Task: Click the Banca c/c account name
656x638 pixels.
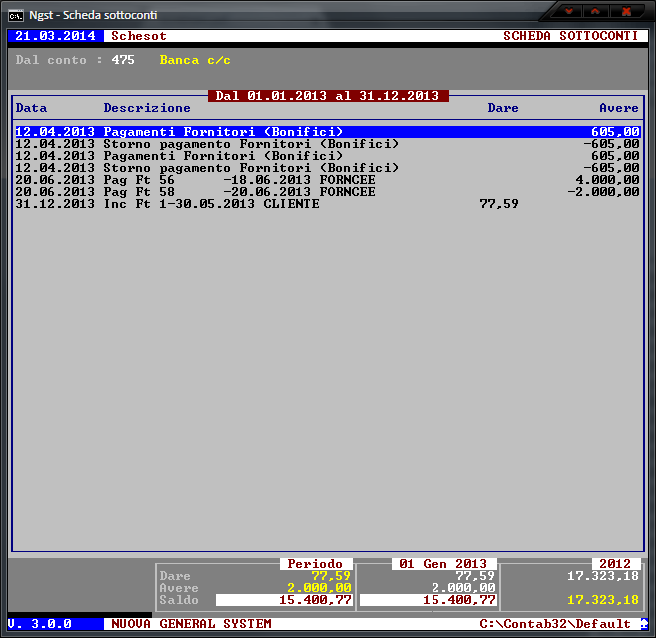Action: (195, 60)
